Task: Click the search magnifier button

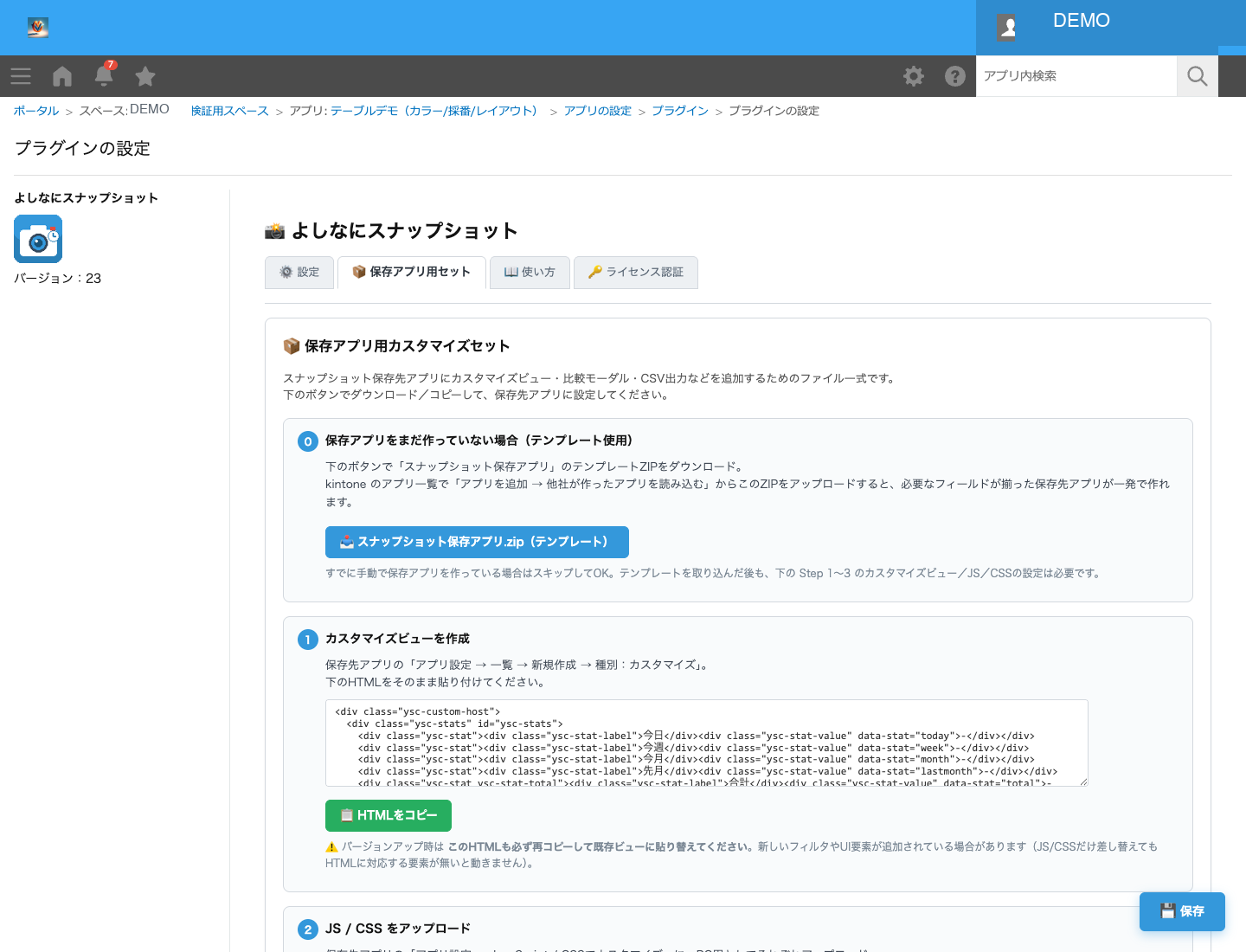Action: coord(1198,76)
